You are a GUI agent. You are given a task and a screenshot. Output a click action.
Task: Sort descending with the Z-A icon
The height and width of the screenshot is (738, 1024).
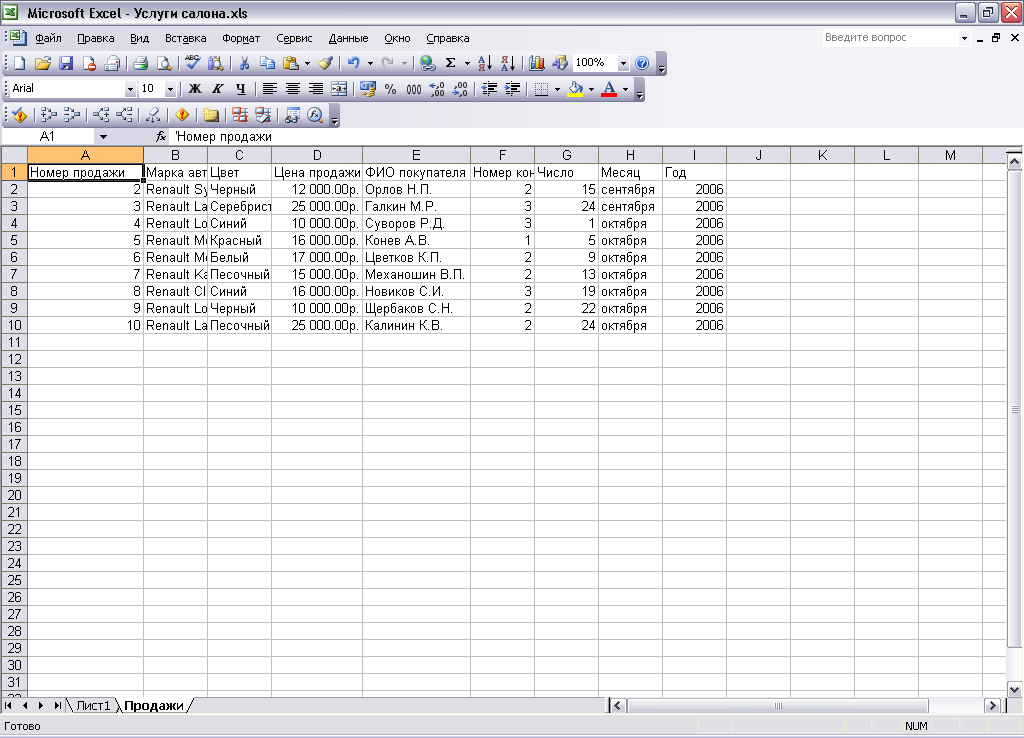[508, 63]
